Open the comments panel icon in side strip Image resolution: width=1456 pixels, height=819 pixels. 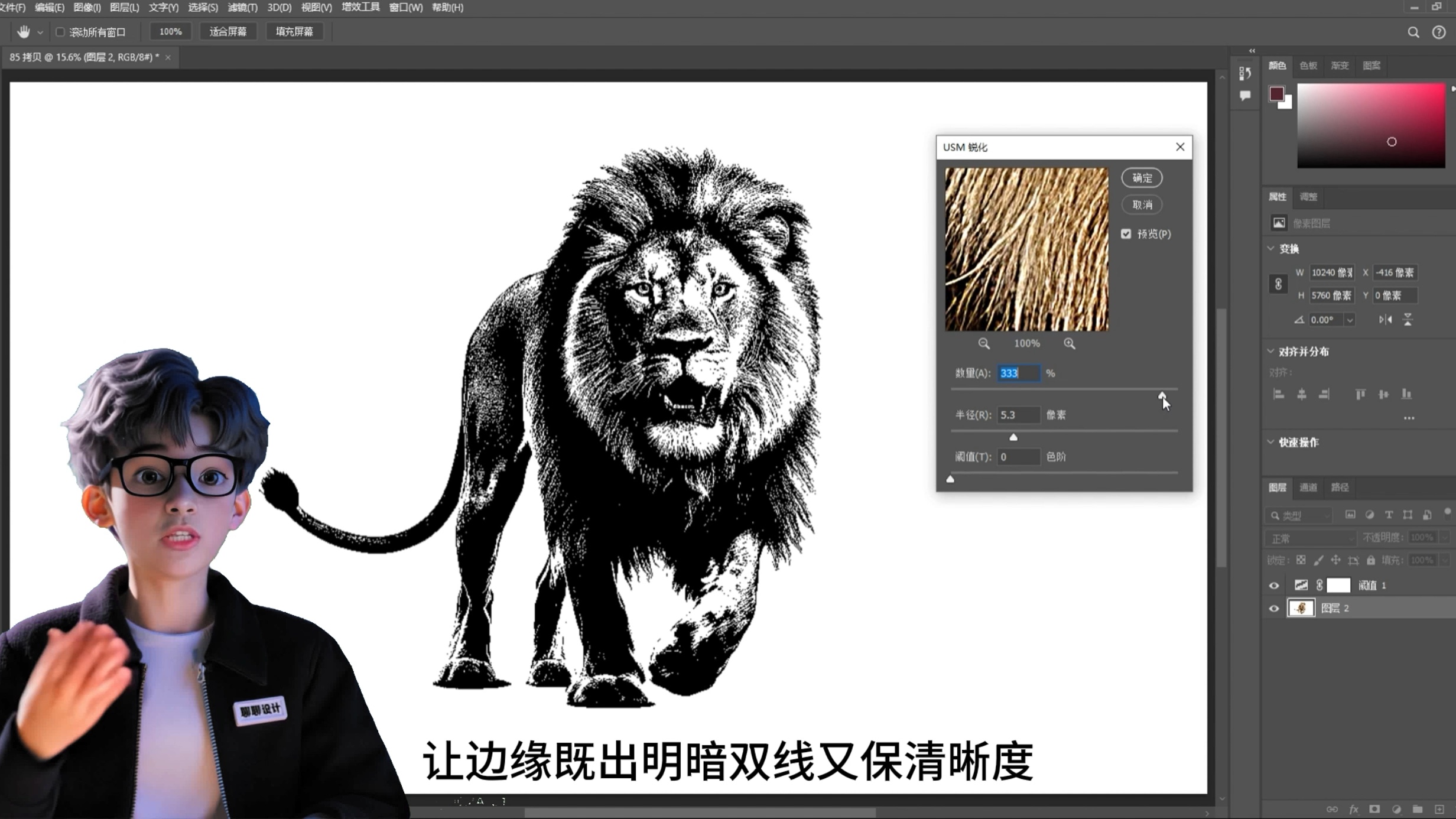pos(1245,96)
